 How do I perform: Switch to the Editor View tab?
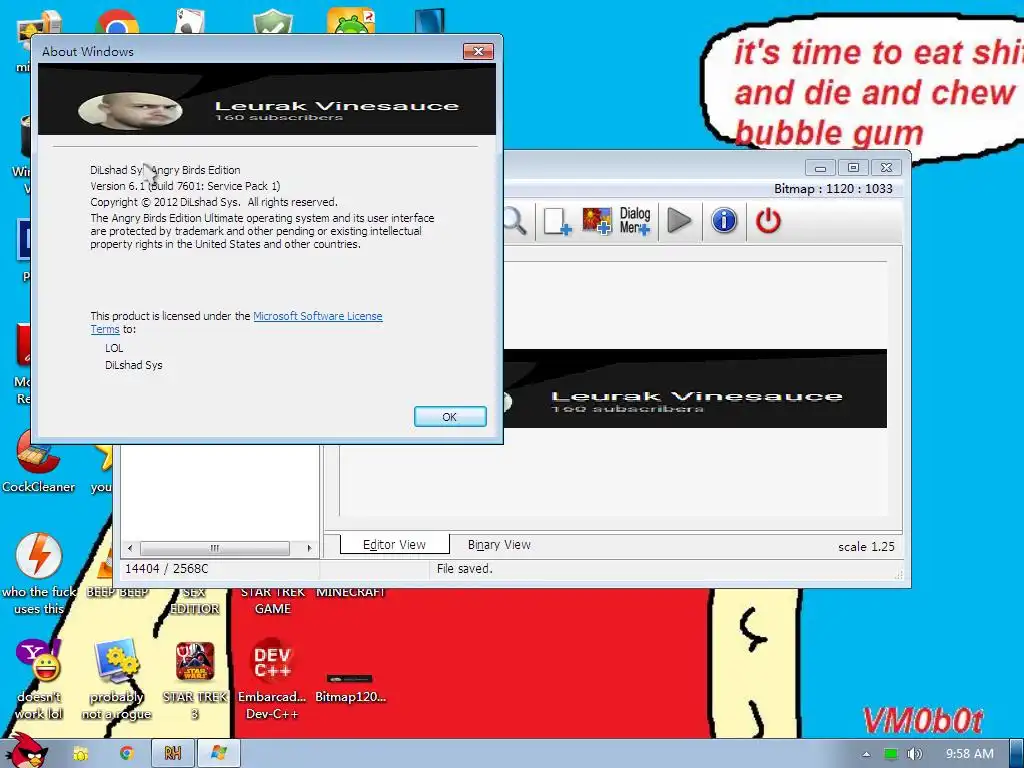tap(394, 545)
